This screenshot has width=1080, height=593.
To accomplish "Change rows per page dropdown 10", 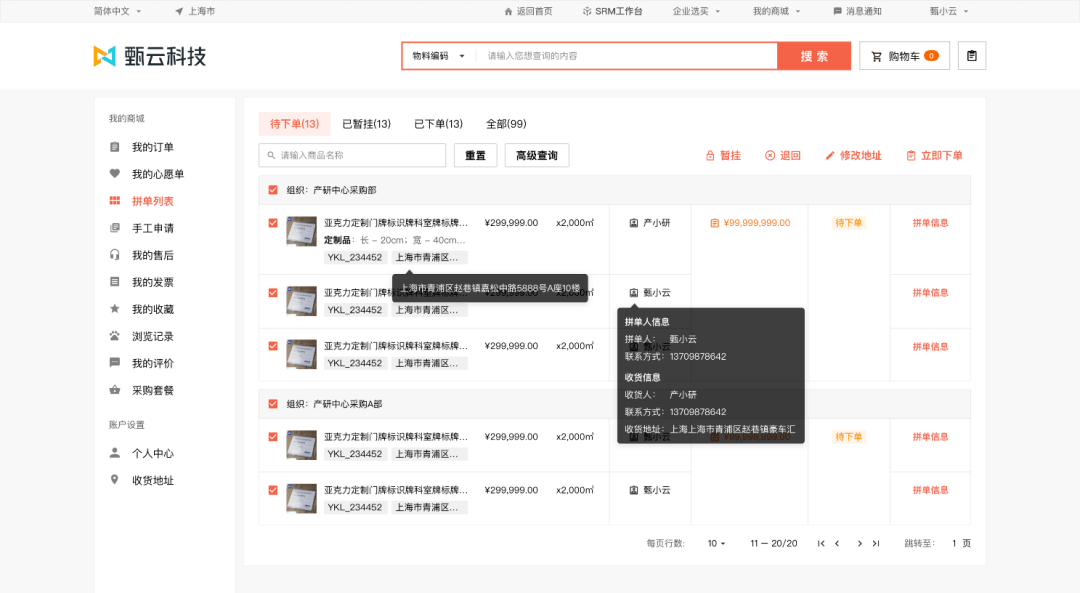I will click(716, 543).
